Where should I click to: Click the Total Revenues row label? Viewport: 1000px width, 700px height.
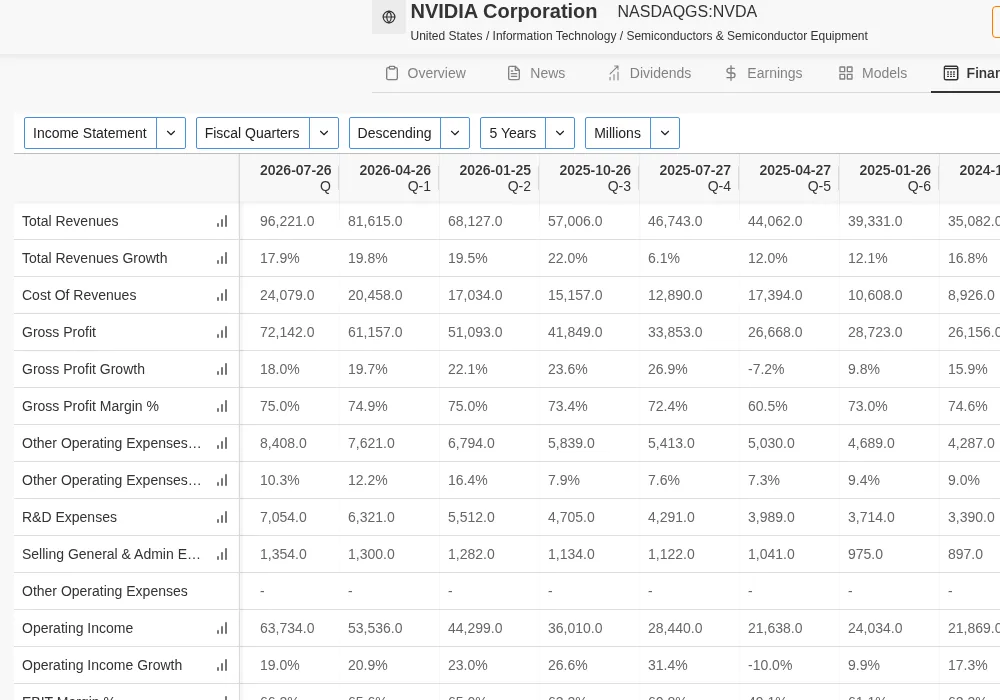pyautogui.click(x=70, y=221)
